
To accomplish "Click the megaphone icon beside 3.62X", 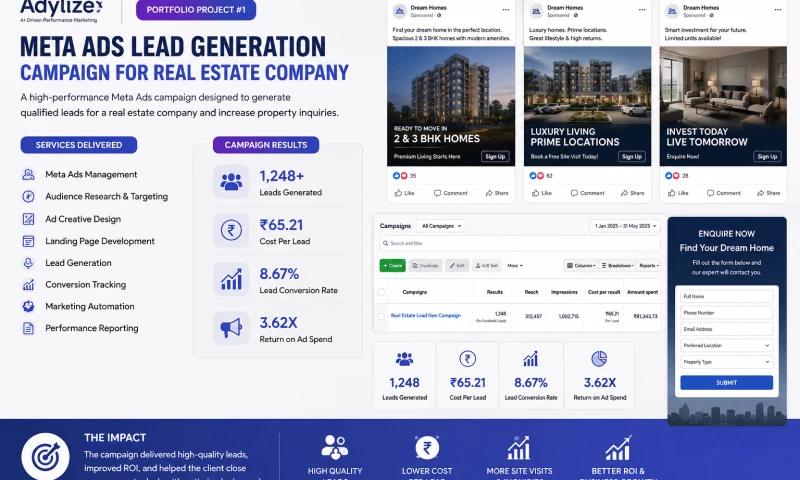I will (x=231, y=328).
